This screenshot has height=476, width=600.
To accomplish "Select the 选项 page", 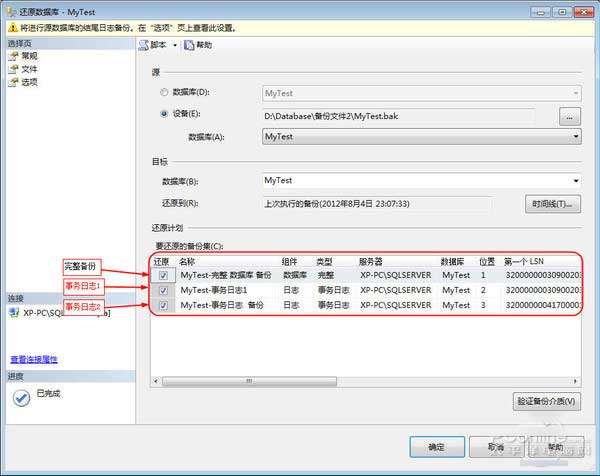I will coord(29,82).
